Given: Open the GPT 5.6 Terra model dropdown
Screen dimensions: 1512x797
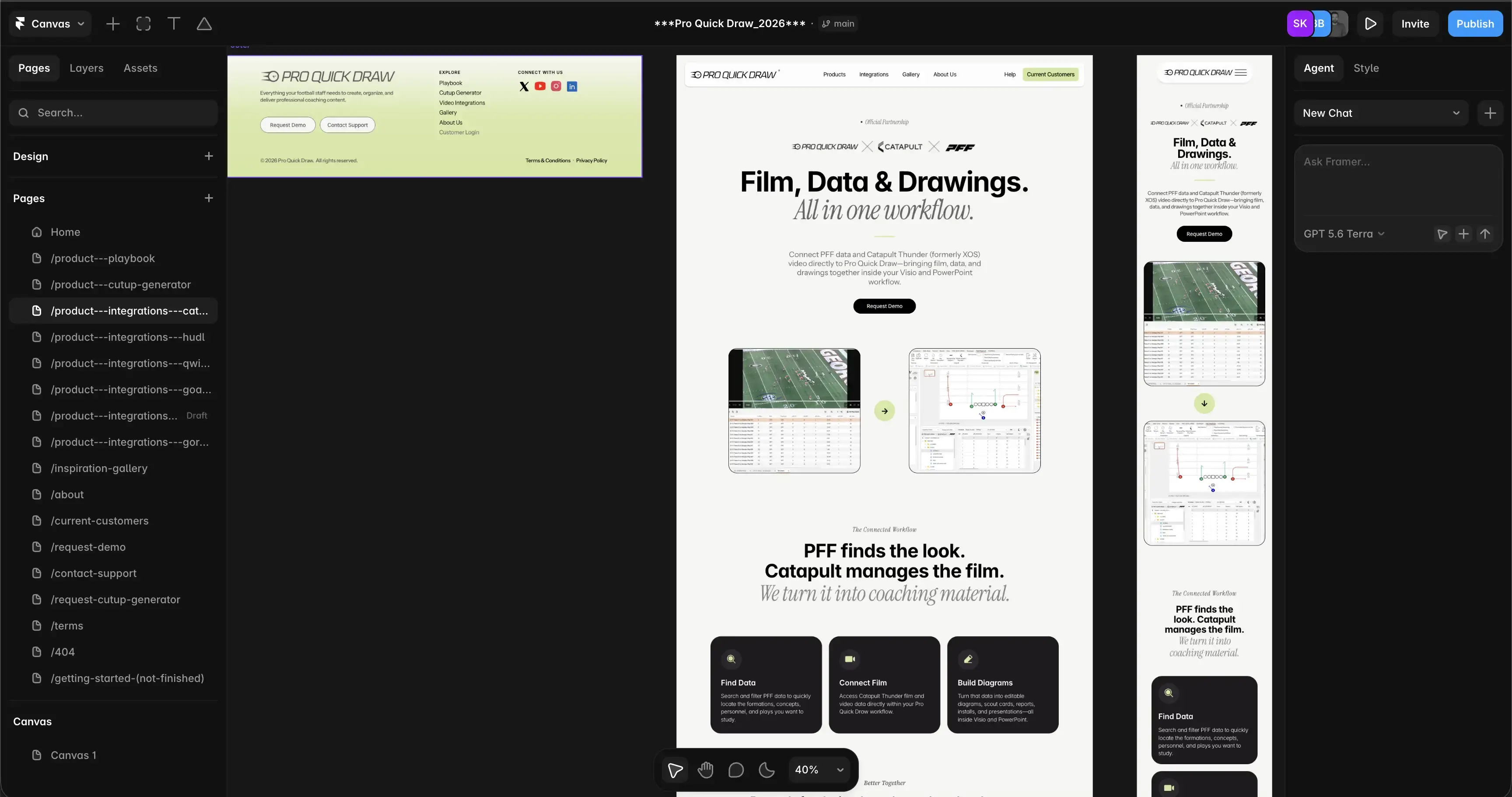Looking at the screenshot, I should tap(1344, 234).
